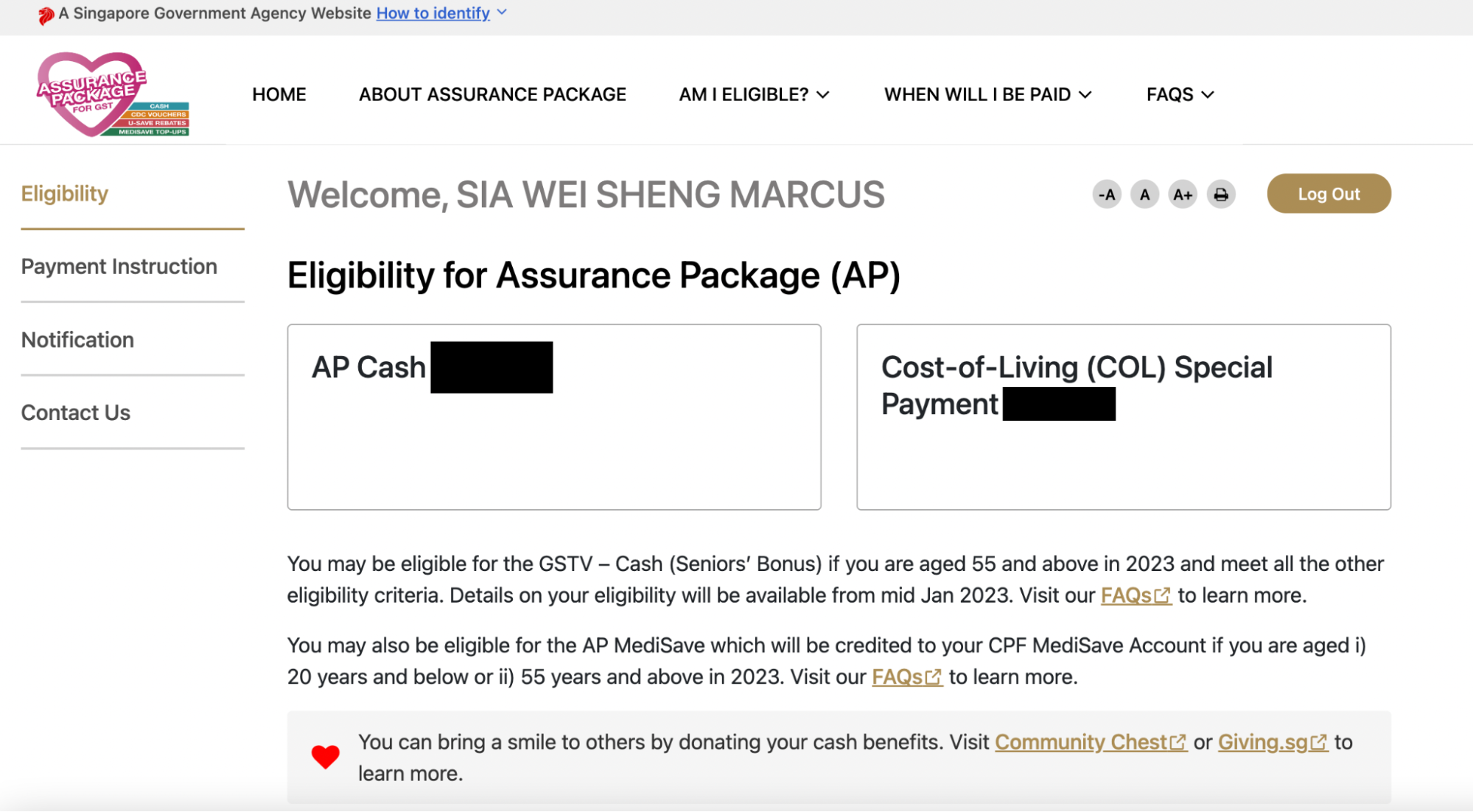Open the Community Chest link
The image size is (1473, 812).
click(x=1090, y=742)
